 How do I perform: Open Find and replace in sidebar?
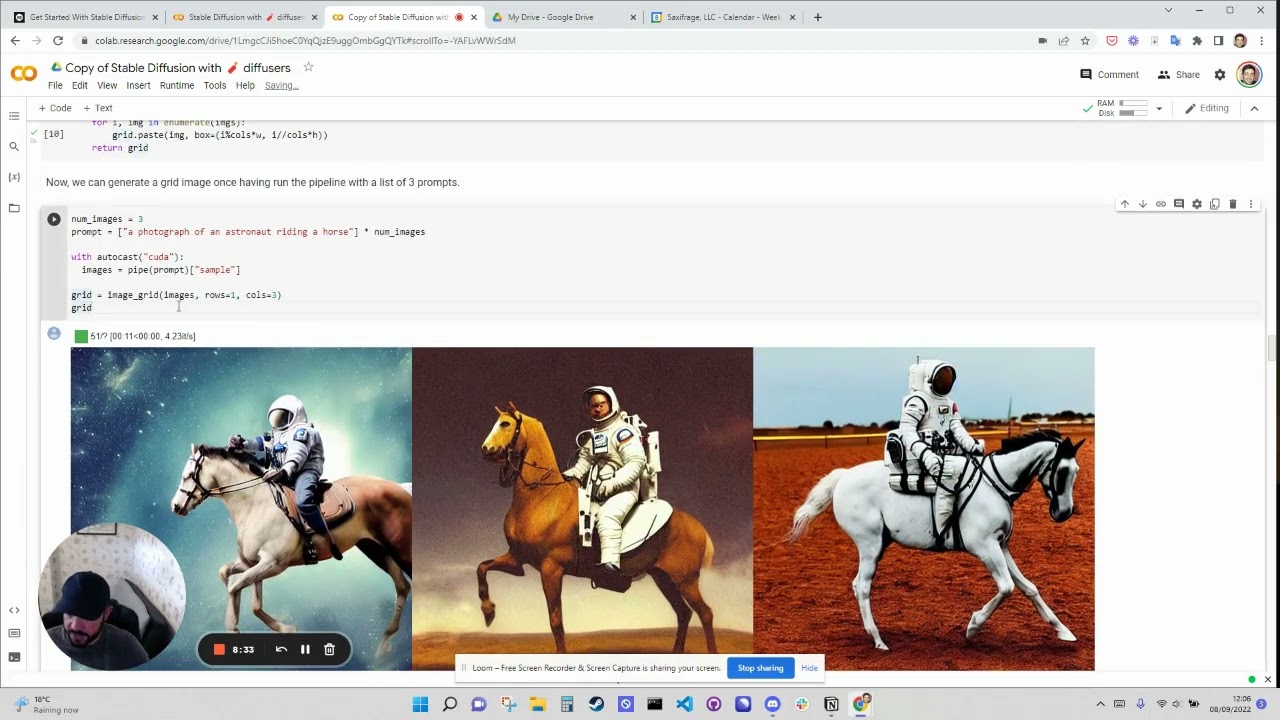[x=14, y=147]
